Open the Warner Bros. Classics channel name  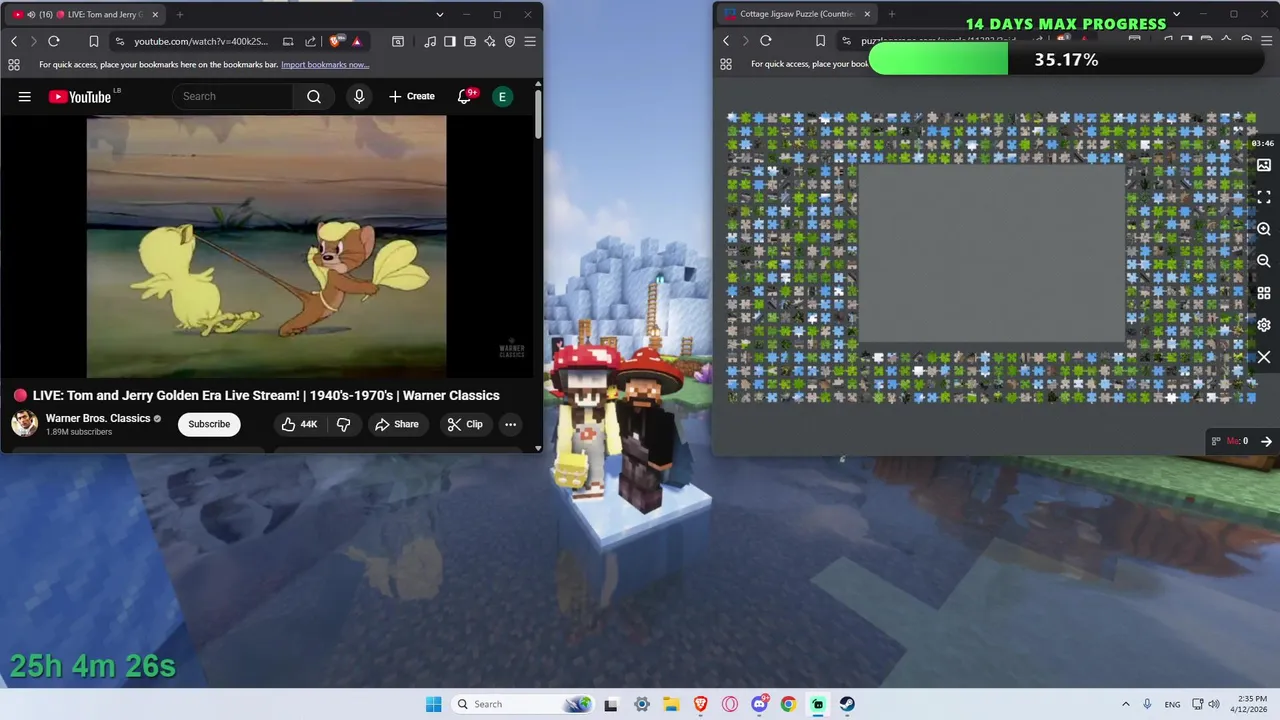(x=98, y=418)
